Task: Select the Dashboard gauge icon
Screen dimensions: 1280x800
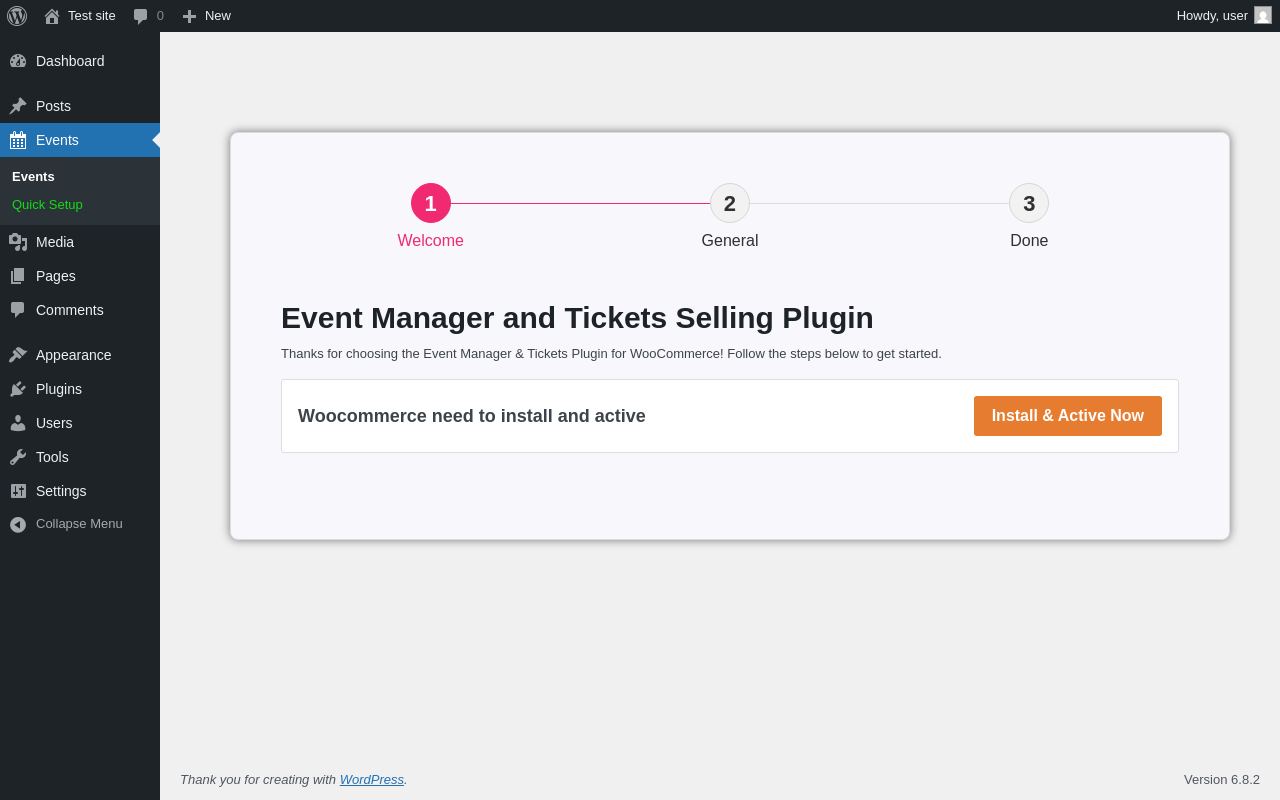Action: (x=18, y=61)
